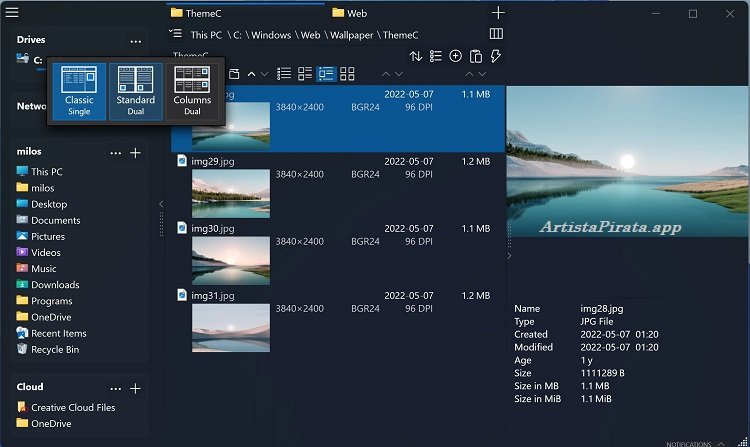Expand the Notifications panel chevron
The width and height of the screenshot is (750, 447).
point(721,443)
